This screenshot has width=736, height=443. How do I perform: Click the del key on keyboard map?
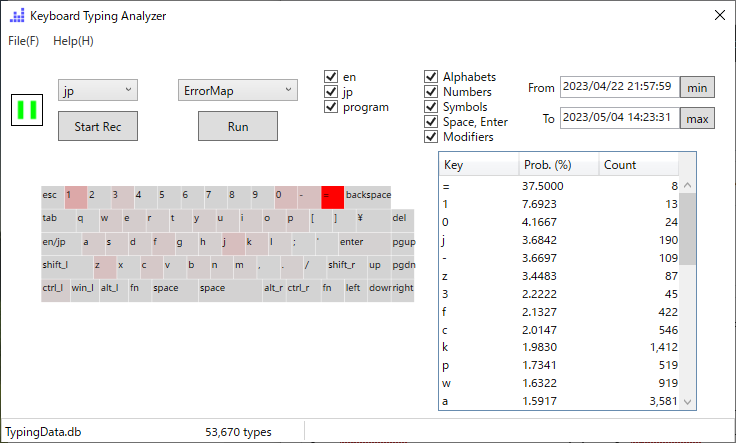[x=403, y=221]
